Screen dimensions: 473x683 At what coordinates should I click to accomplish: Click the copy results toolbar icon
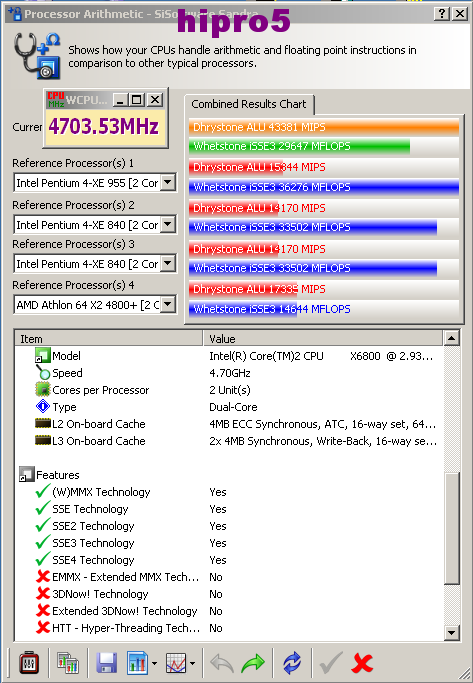coord(68,663)
